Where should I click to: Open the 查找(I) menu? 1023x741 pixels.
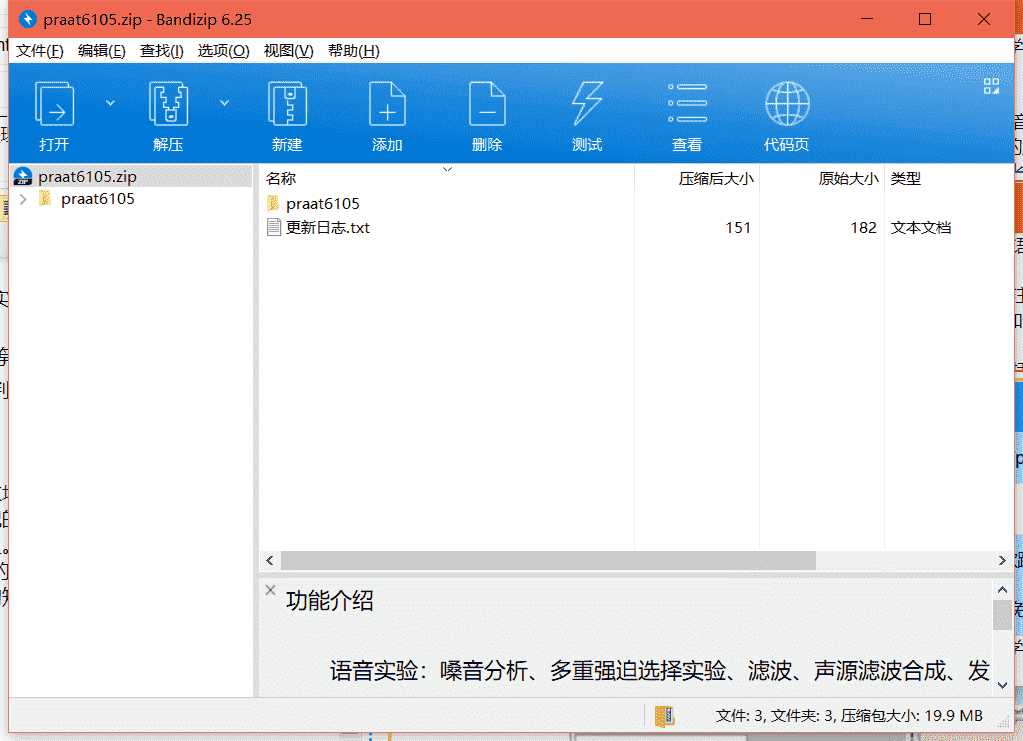coord(162,51)
